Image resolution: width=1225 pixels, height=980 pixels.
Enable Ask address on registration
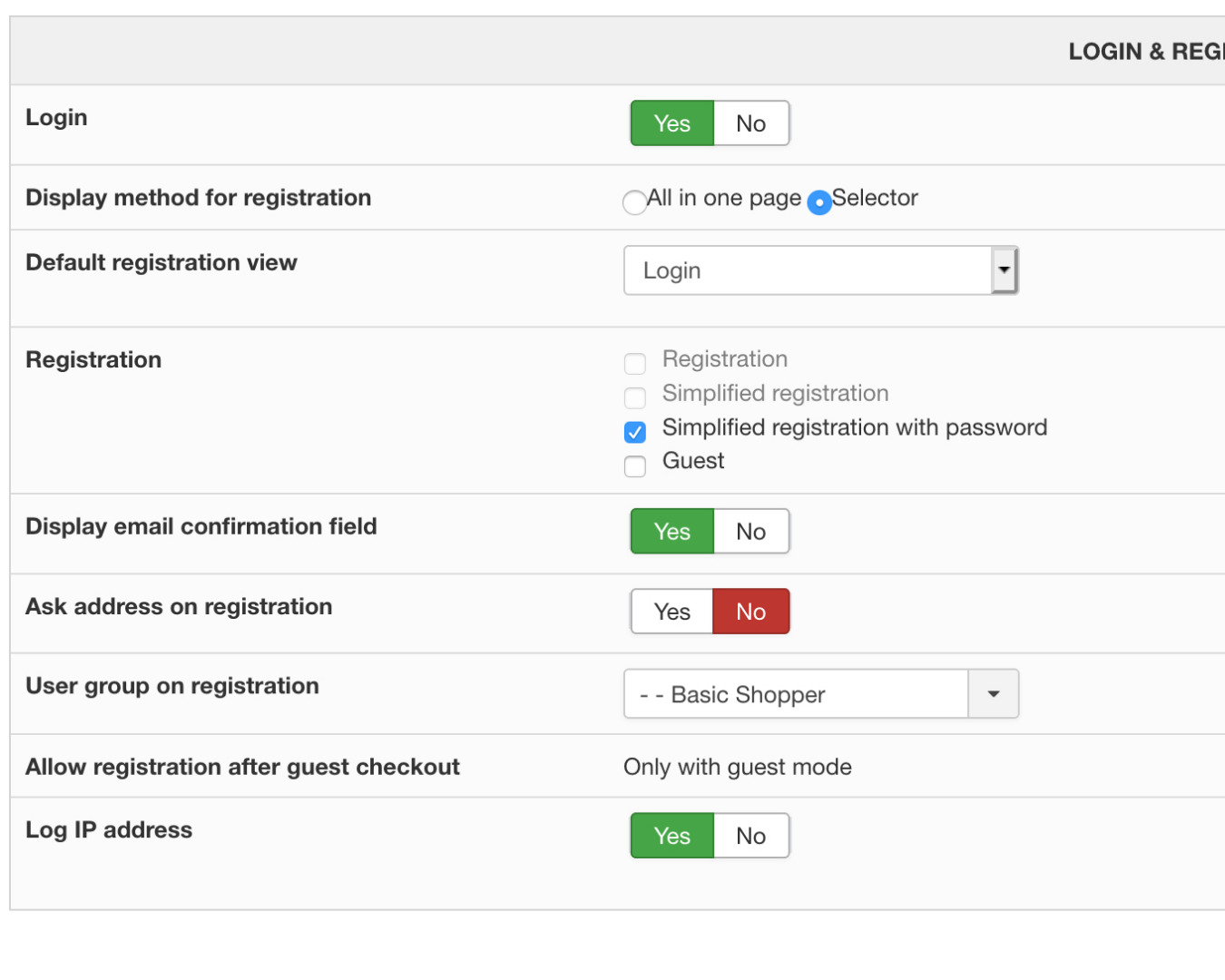672,612
